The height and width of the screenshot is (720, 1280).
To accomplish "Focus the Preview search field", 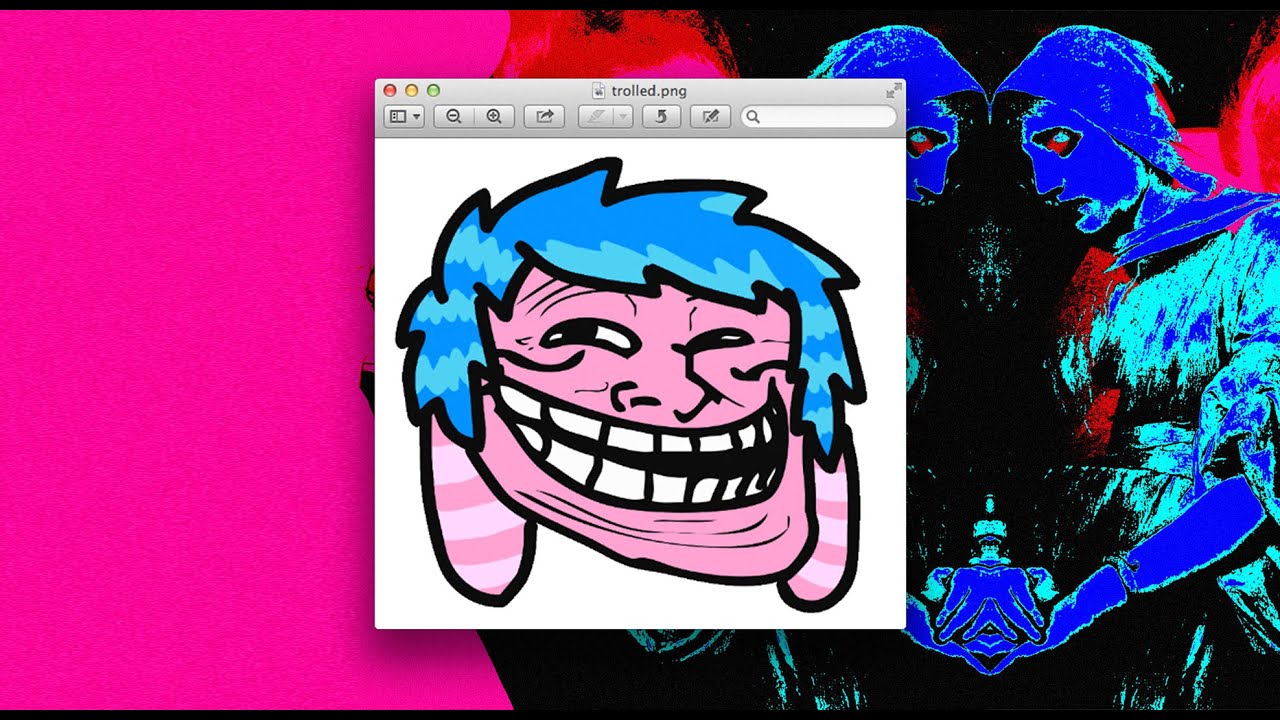I will [x=818, y=117].
